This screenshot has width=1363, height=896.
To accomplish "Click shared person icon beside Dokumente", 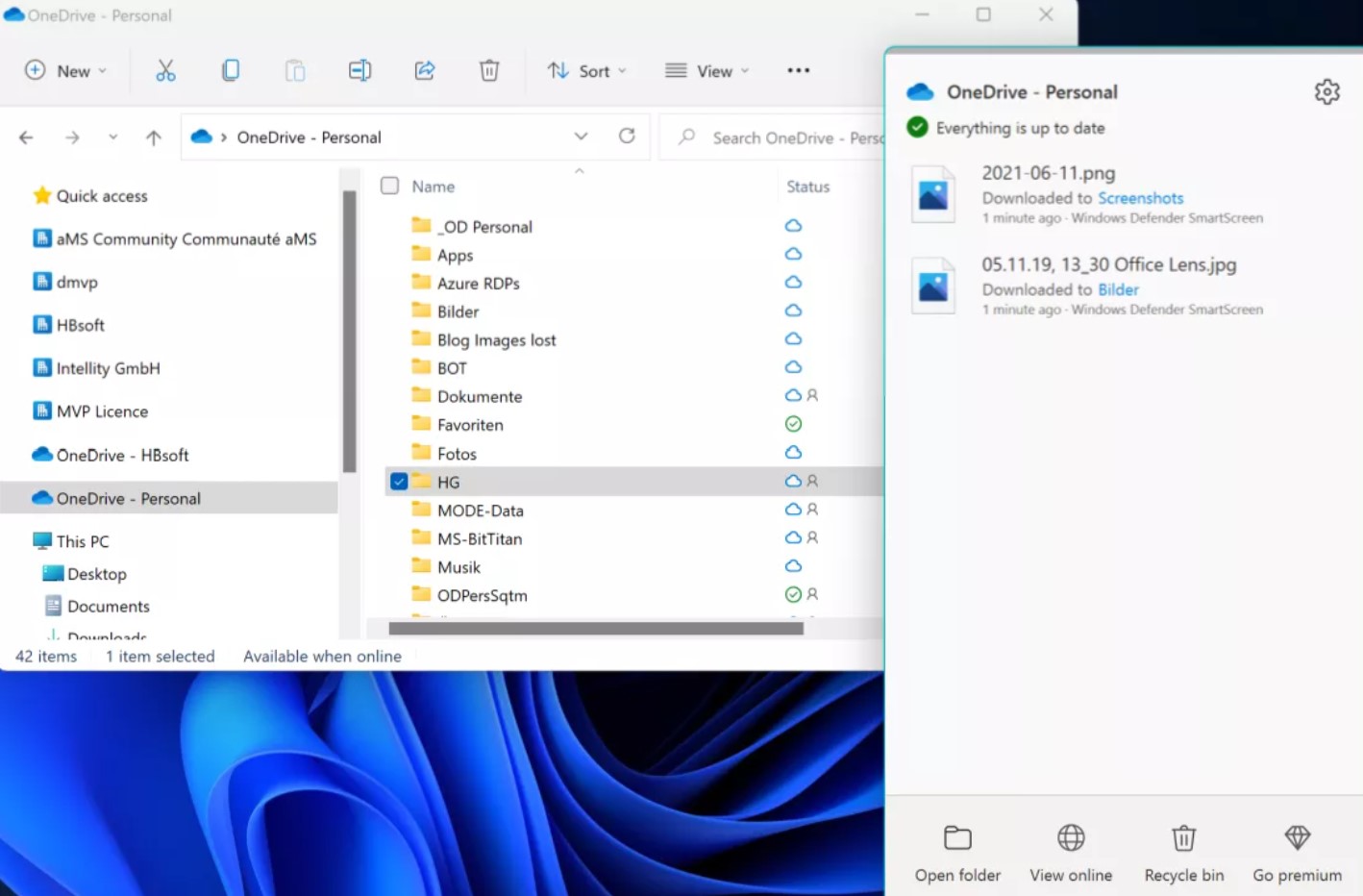I will point(812,395).
